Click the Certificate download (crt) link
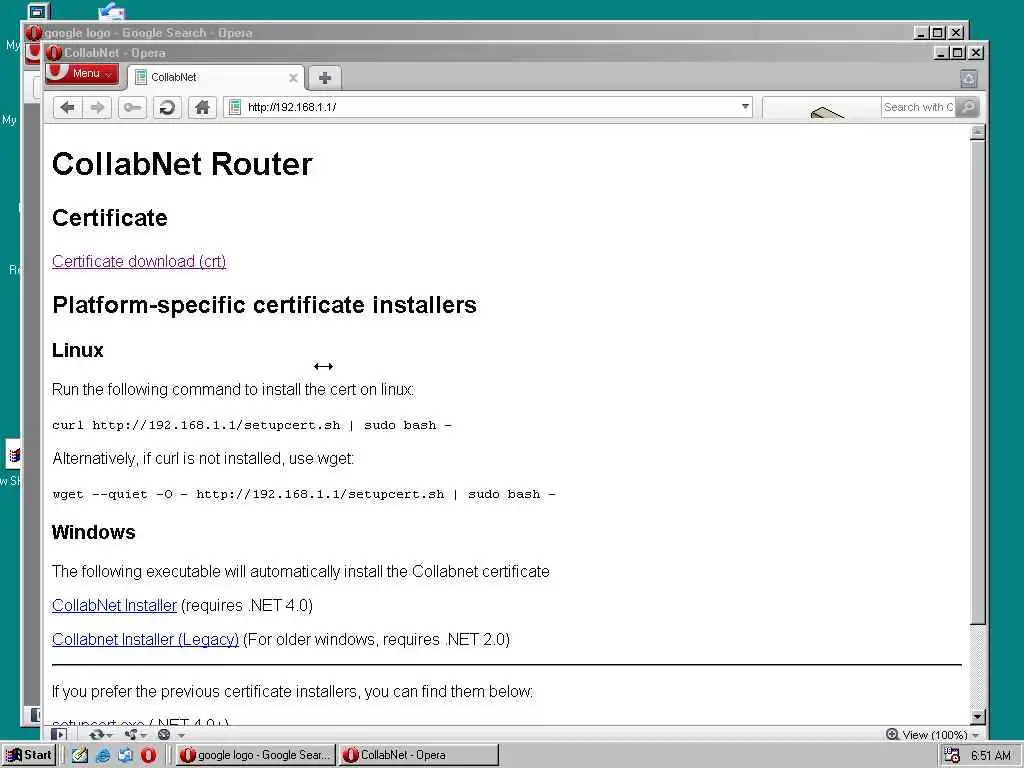 (x=139, y=261)
